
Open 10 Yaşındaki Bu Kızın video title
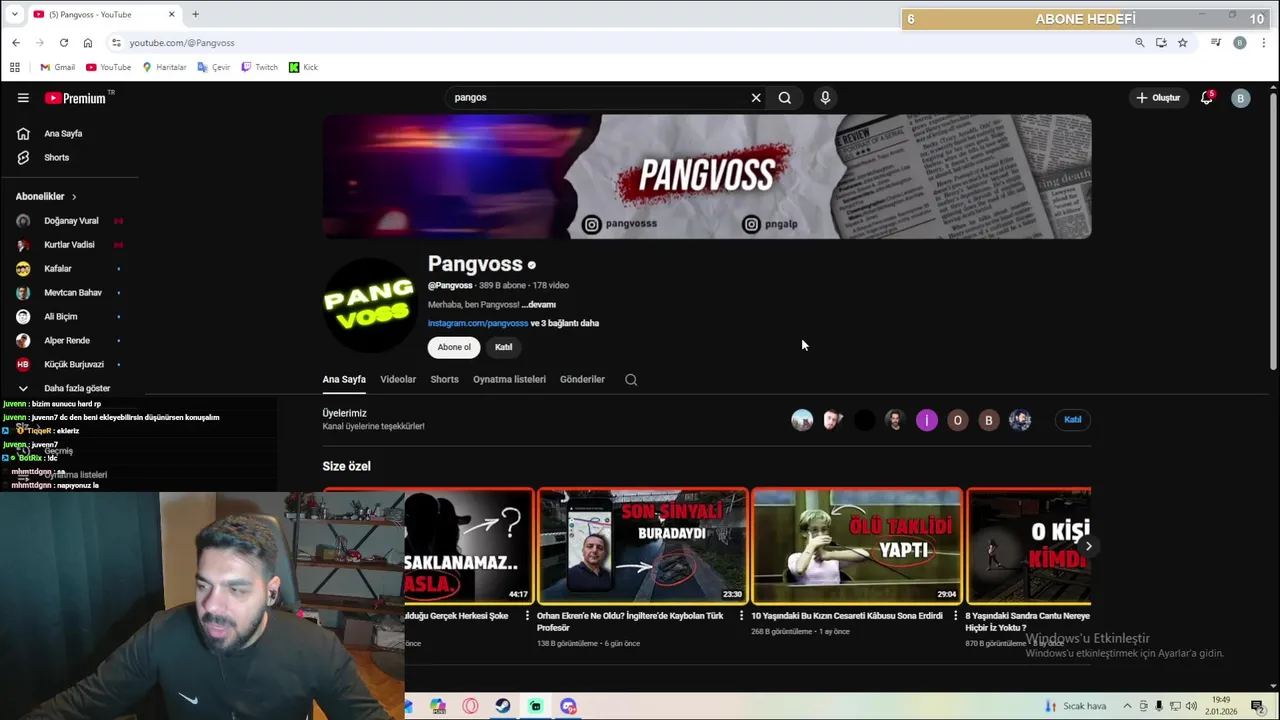[x=847, y=616]
